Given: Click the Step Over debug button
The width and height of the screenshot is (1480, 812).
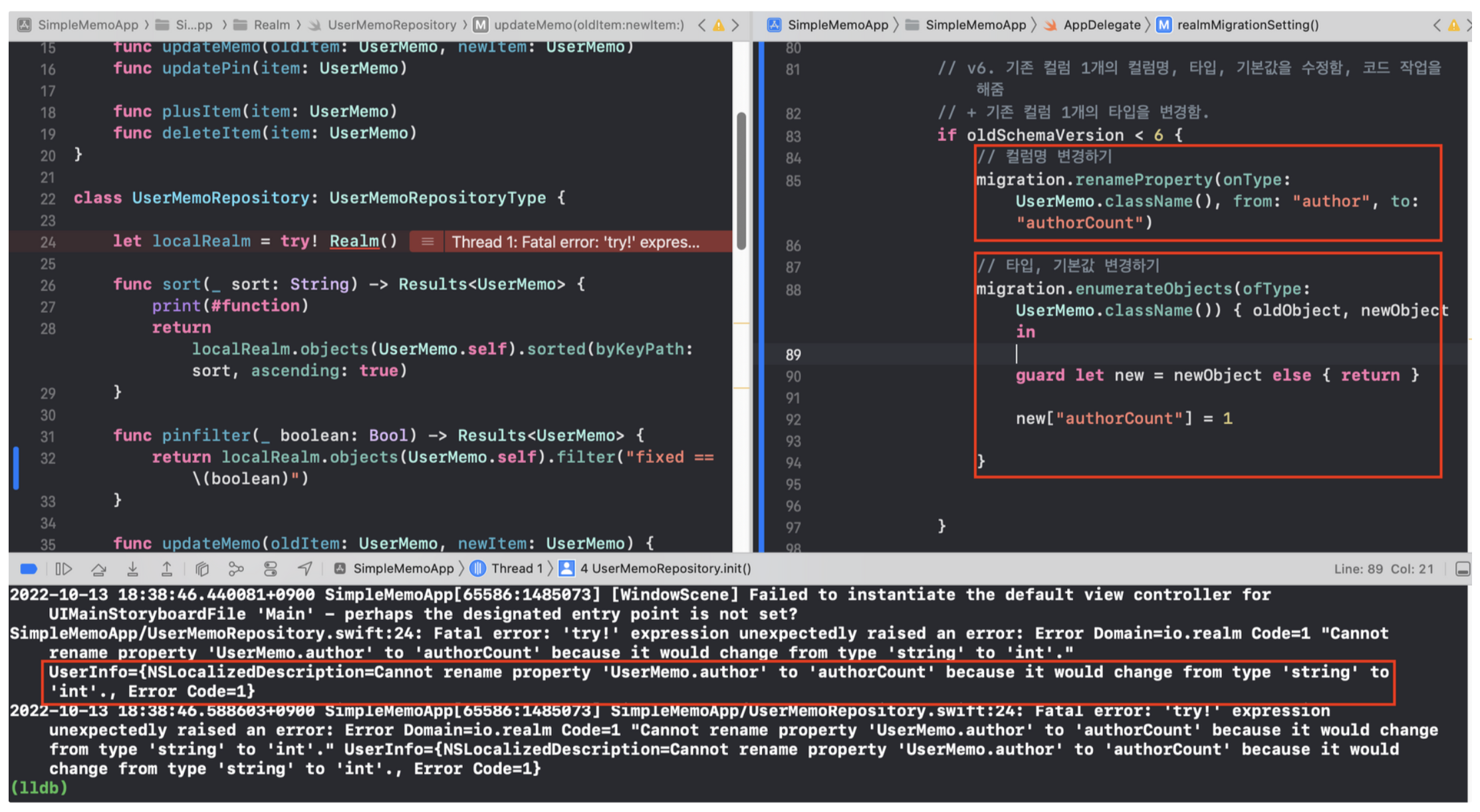Looking at the screenshot, I should pyautogui.click(x=98, y=569).
